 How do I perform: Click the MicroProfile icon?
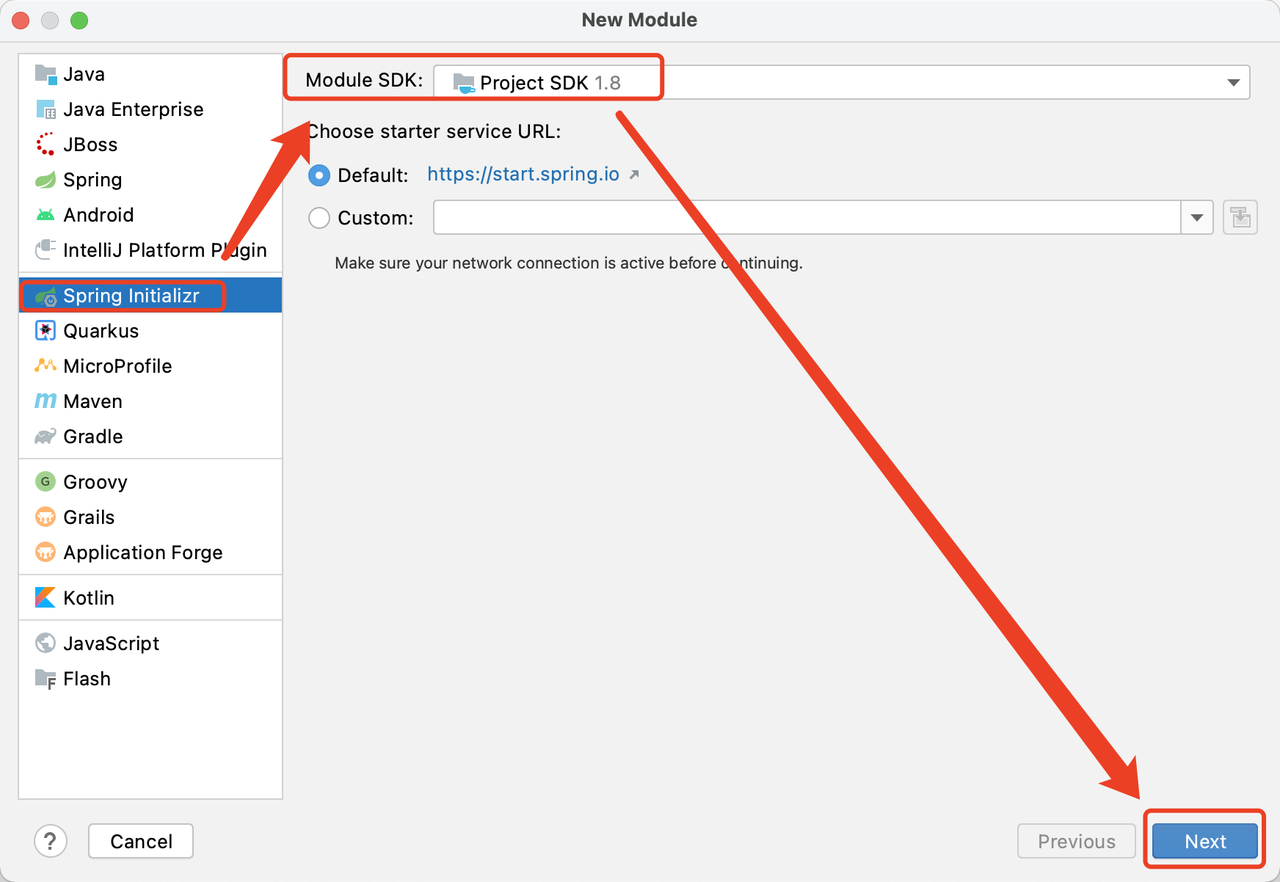tap(46, 366)
